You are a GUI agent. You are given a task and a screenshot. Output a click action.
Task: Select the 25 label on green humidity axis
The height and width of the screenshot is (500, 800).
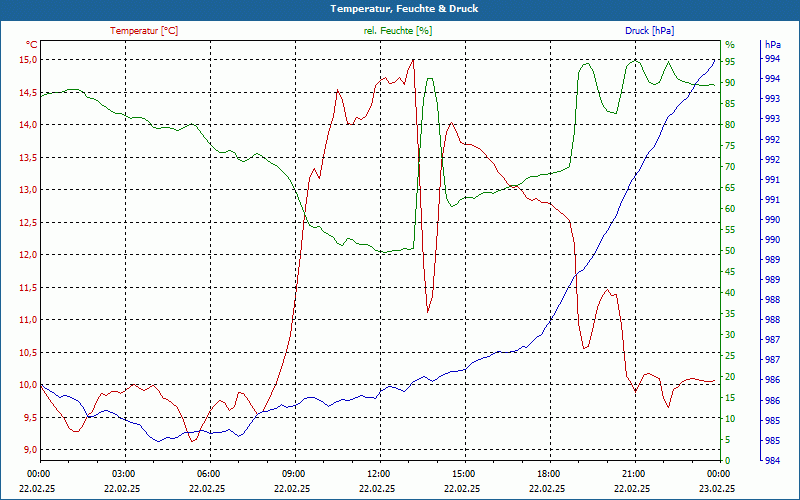(730, 356)
